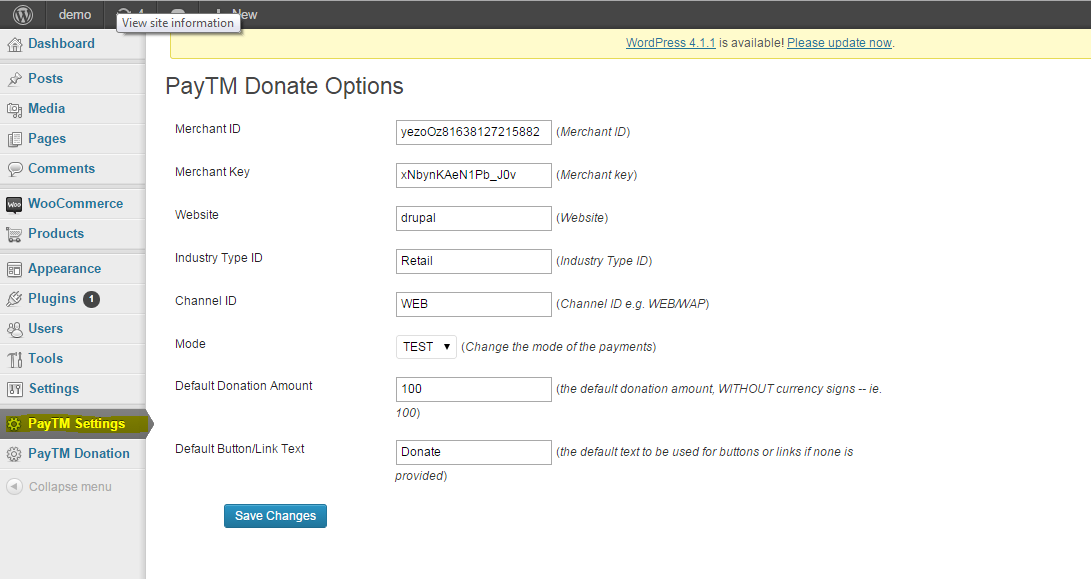Focus the Merchant ID input field
1091x579 pixels.
click(474, 132)
